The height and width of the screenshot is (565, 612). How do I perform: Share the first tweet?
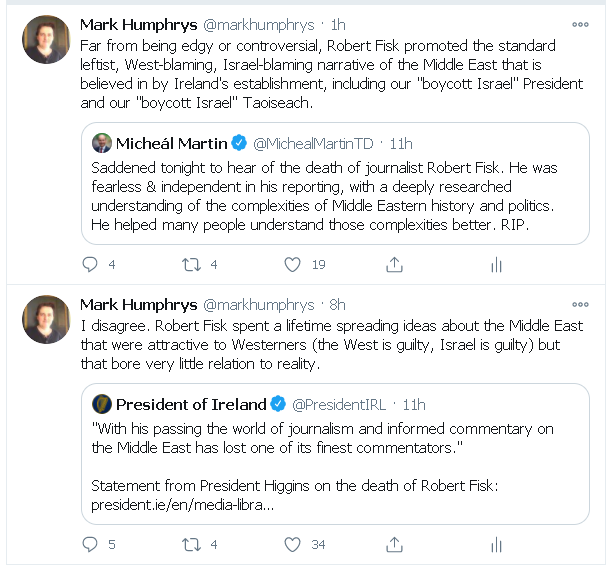[395, 265]
